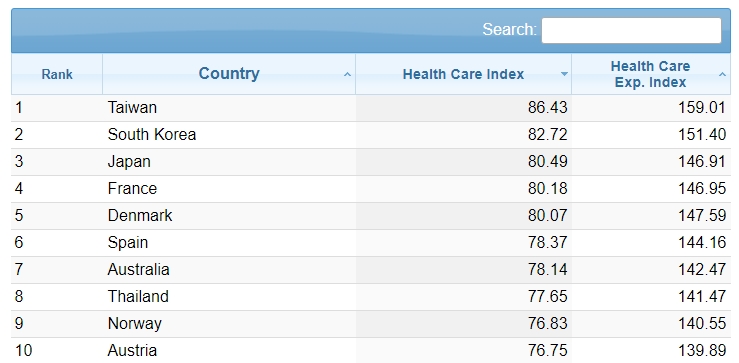Click the Health Care Exp. Index sort arrow
Screen dimensions: 739x363
tap(722, 74)
